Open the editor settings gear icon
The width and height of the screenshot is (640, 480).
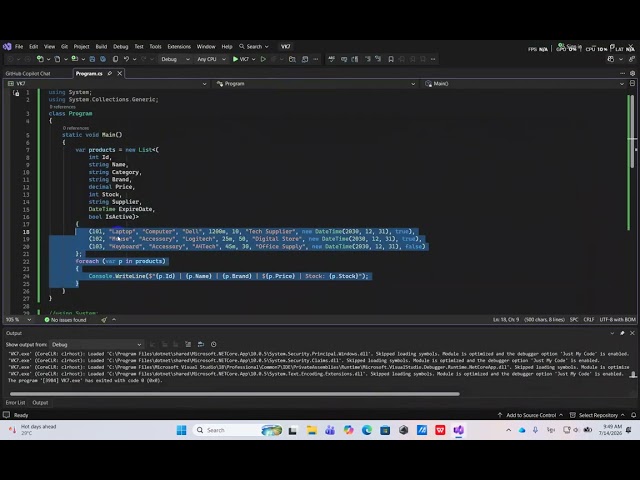point(632,73)
